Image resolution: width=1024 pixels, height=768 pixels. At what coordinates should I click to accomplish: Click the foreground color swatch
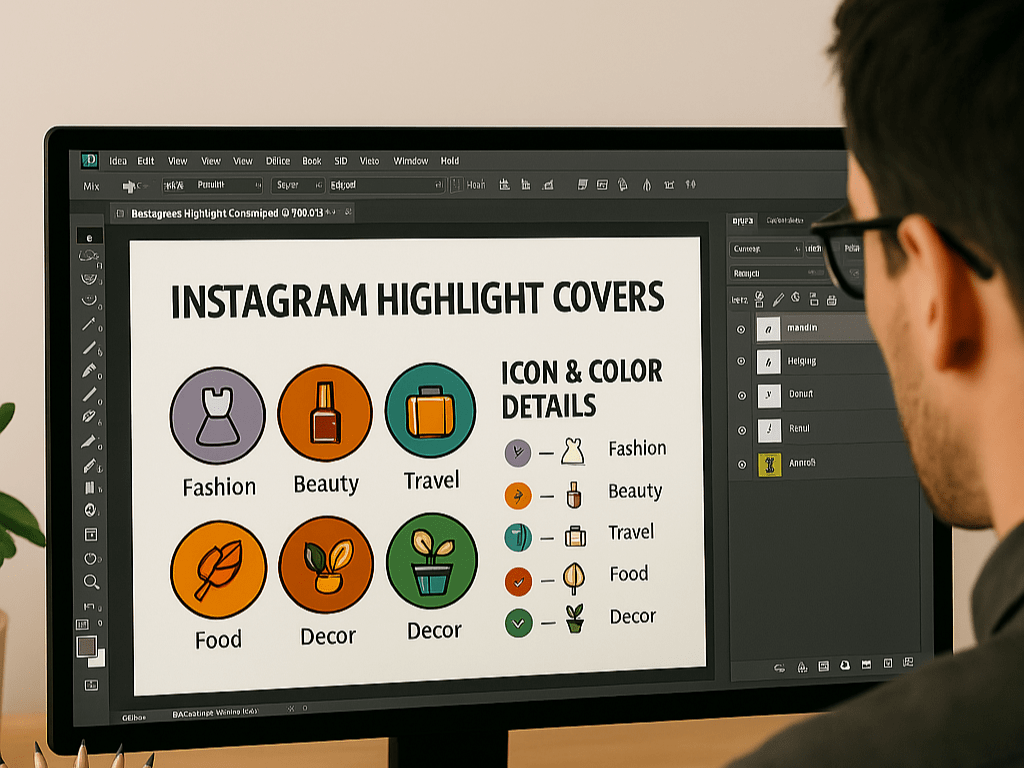click(x=87, y=646)
